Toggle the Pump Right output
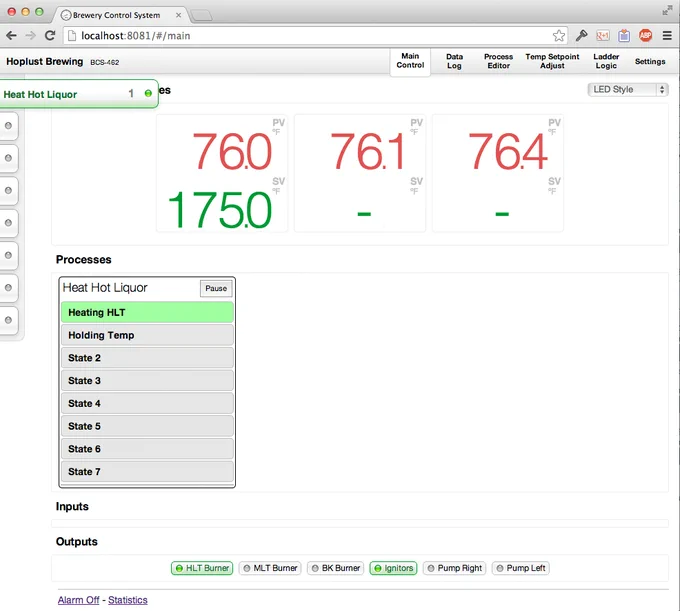Screen dimensions: 680x611 pyautogui.click(x=454, y=568)
